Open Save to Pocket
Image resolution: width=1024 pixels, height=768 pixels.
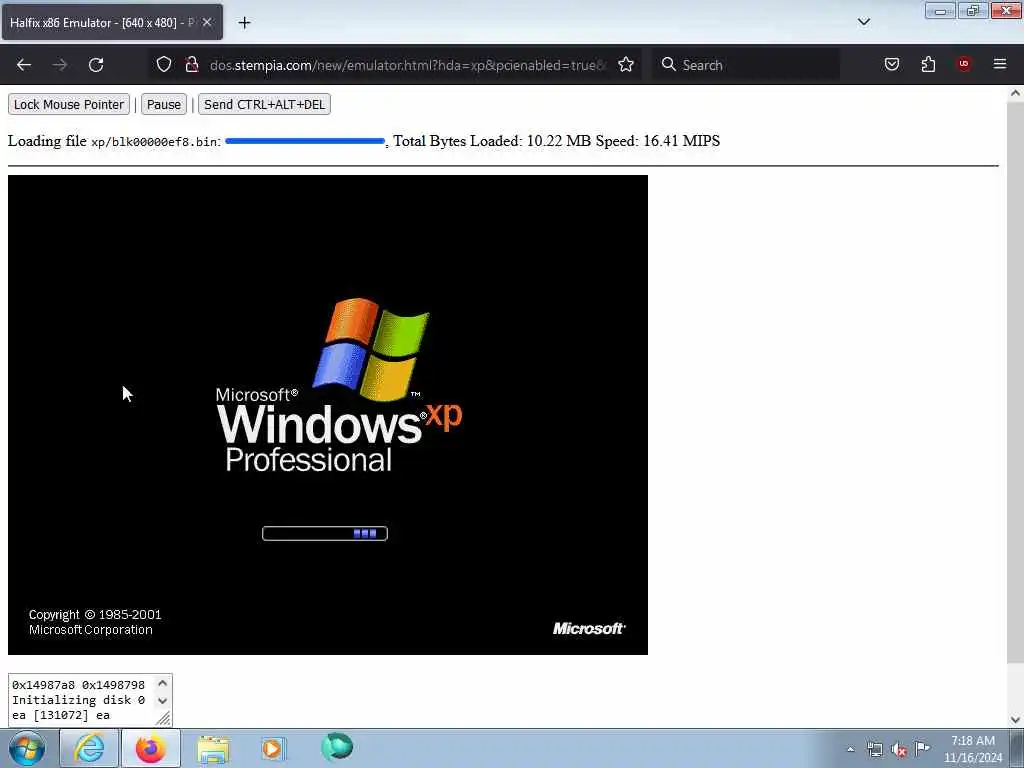pyautogui.click(x=891, y=65)
